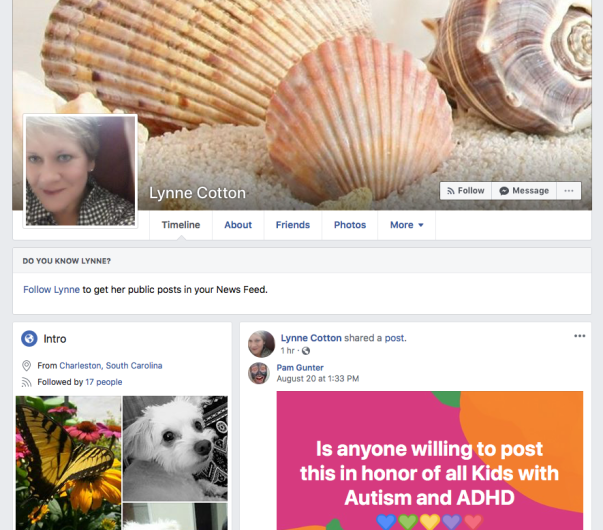Screen dimensions: 603x530
Task: Click the Intro globe icon
Action: (x=29, y=338)
